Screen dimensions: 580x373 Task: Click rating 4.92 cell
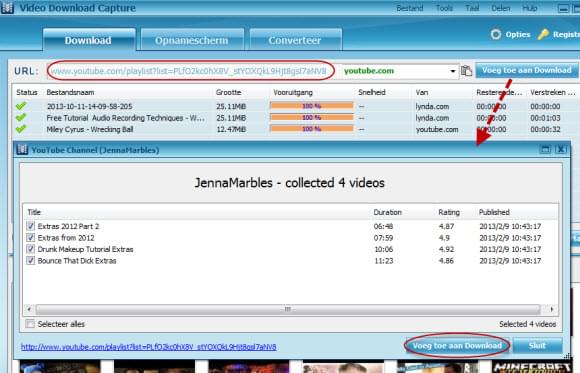coord(446,249)
